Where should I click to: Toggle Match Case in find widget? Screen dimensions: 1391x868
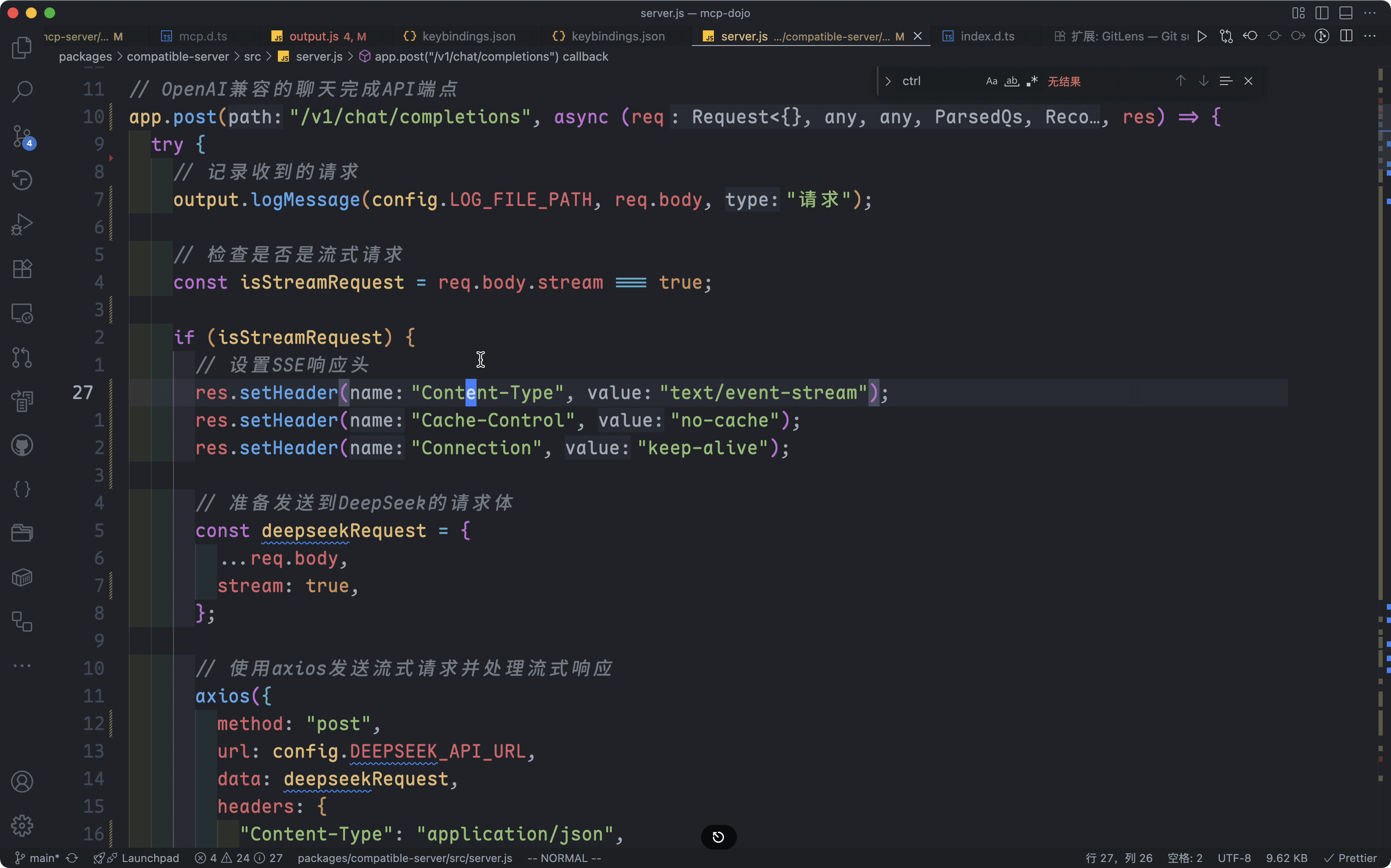pos(991,81)
